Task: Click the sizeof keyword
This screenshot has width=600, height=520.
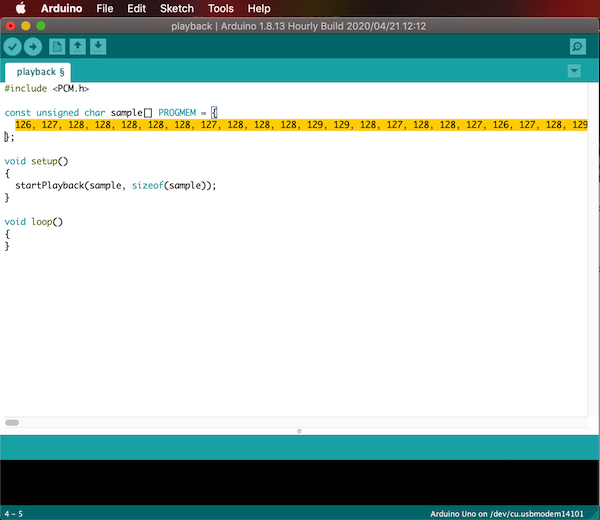Action: [147, 186]
